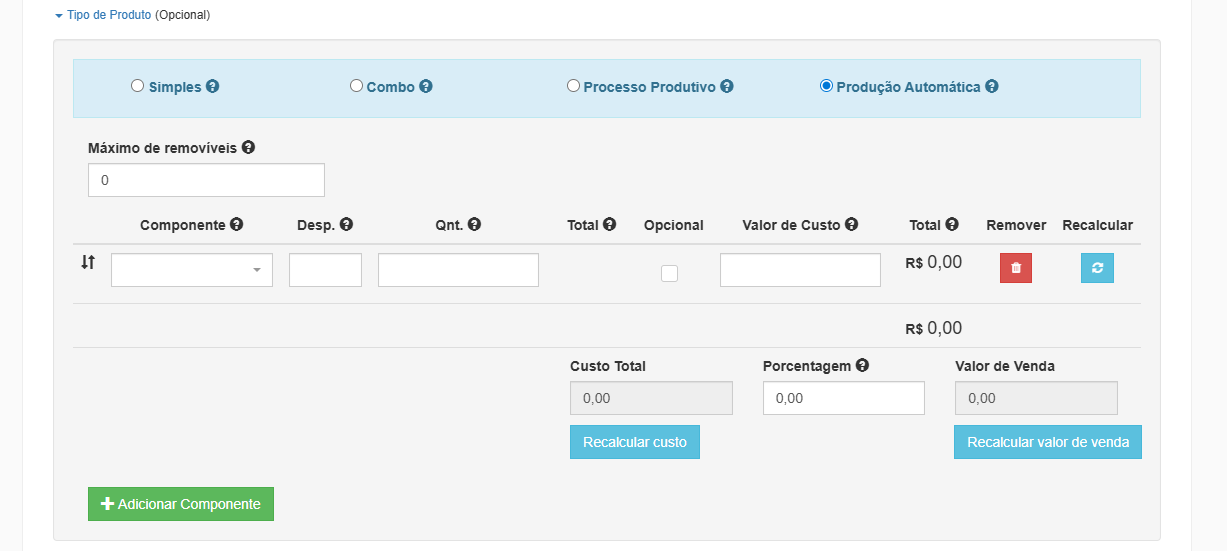Click the Adicionar Componente button

pos(181,504)
